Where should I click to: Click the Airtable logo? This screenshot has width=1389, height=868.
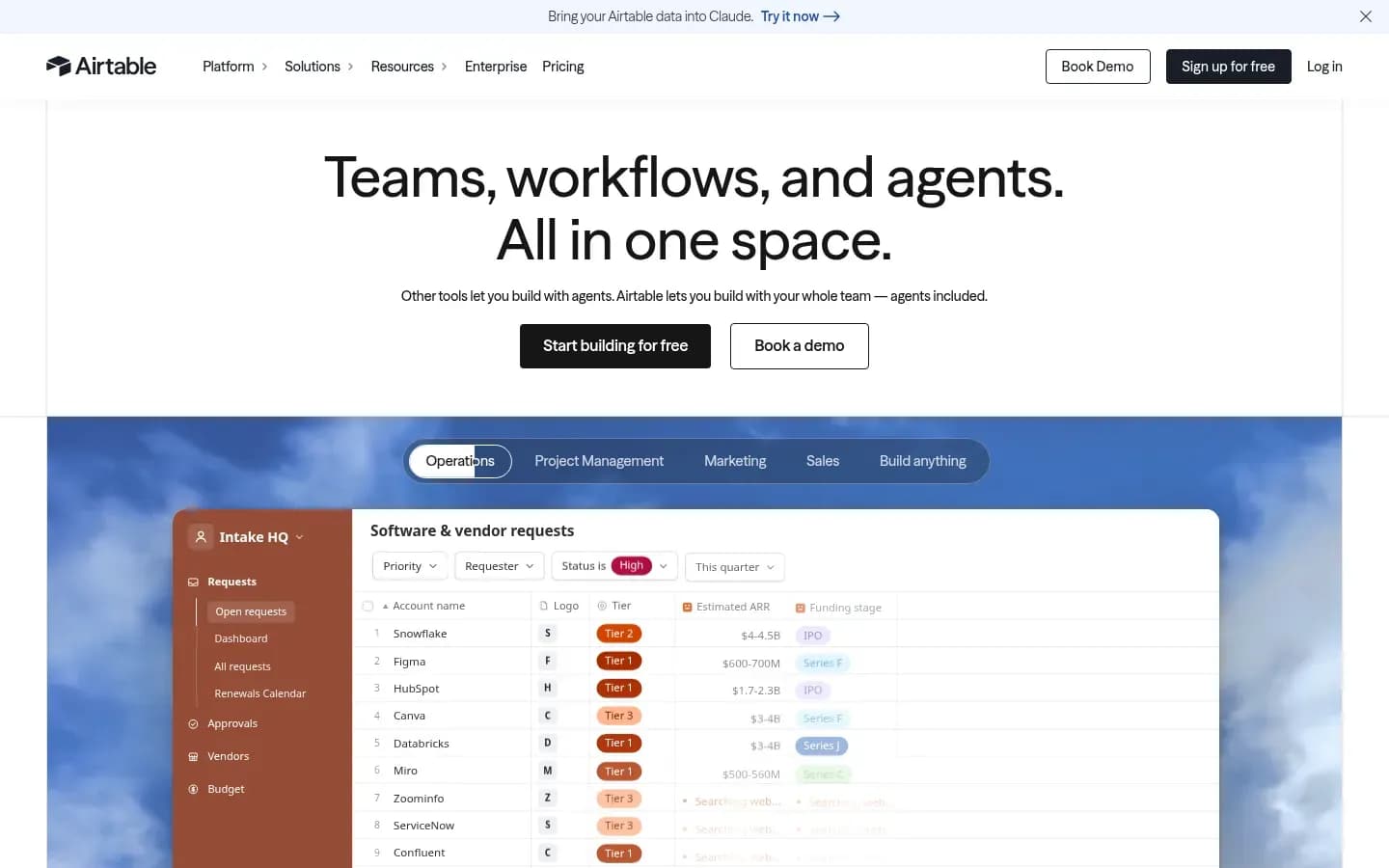point(101,66)
